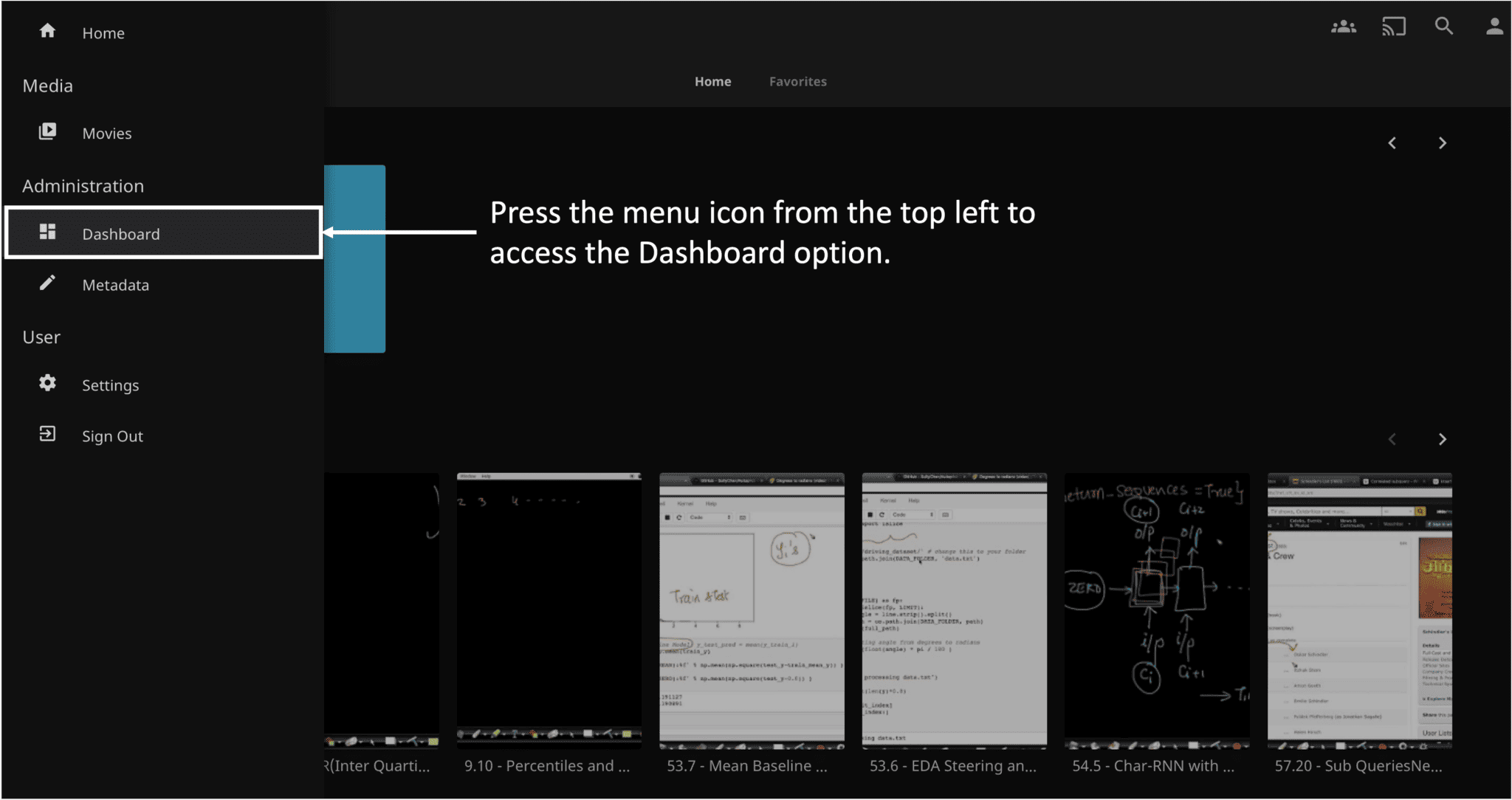The image size is (1512, 800).
Task: Click the Home icon in the sidebar
Action: coord(47,31)
